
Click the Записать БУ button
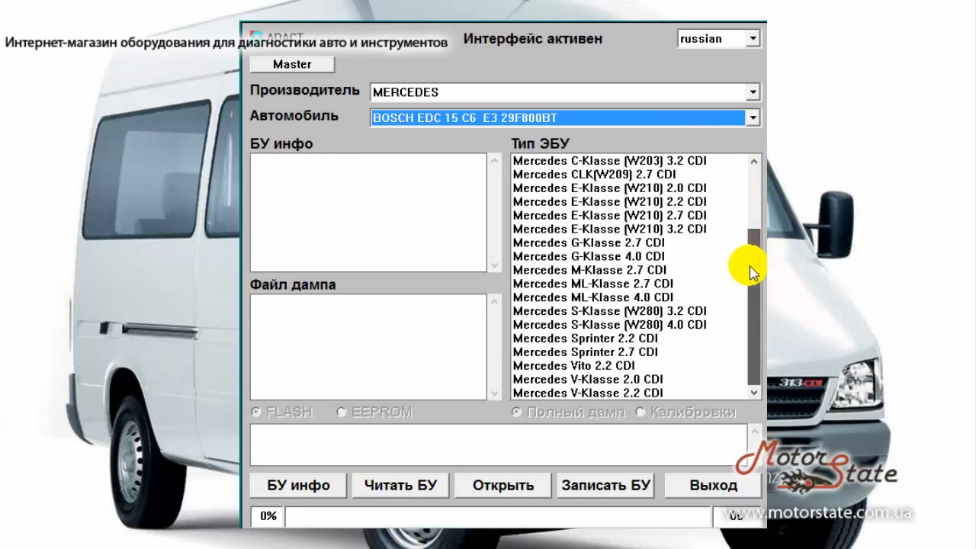coord(606,485)
